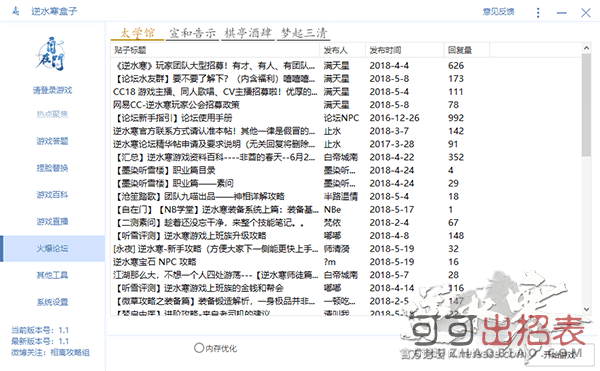Open post 逆水寒论坛精华帖申请及要求说明
The image size is (600, 371).
pyautogui.click(x=214, y=144)
